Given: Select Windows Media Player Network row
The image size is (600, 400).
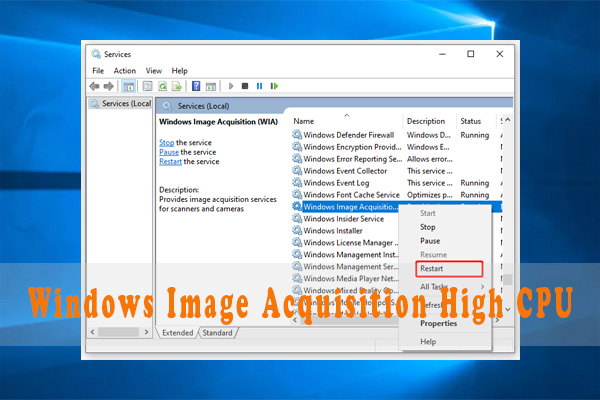Looking at the screenshot, I should tap(346, 278).
